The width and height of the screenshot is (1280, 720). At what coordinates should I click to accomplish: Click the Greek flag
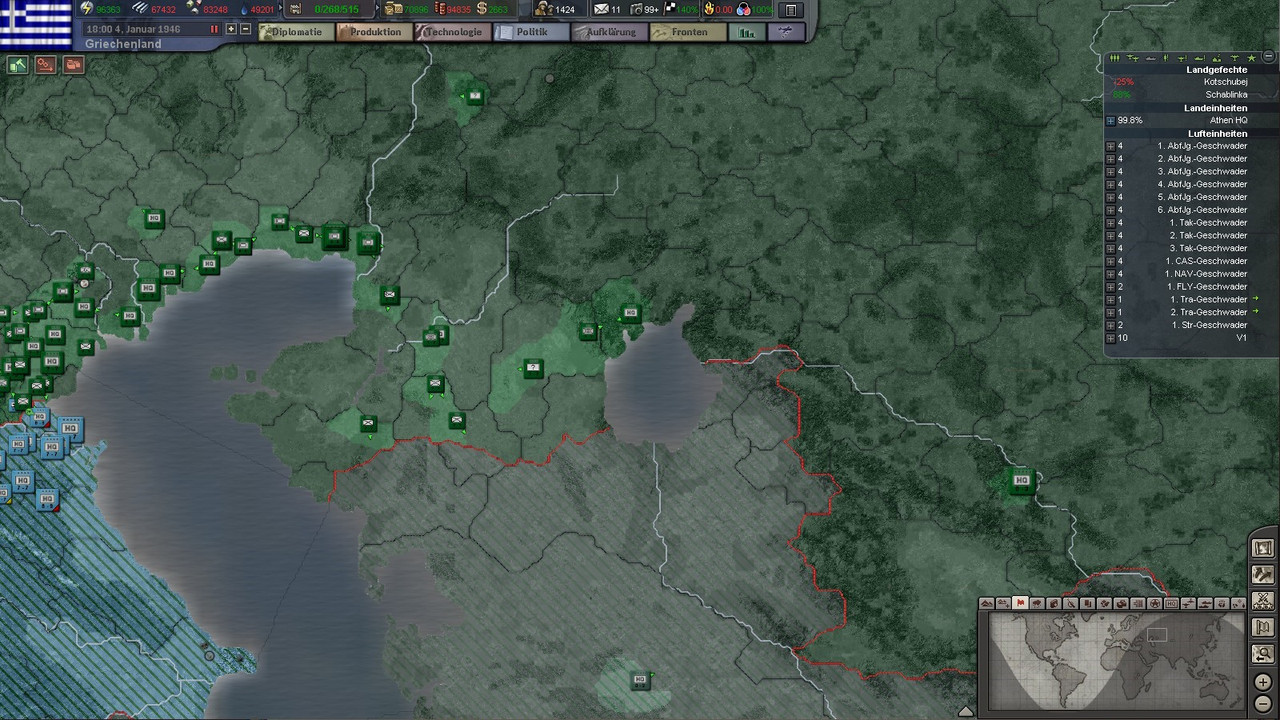tap(36, 24)
